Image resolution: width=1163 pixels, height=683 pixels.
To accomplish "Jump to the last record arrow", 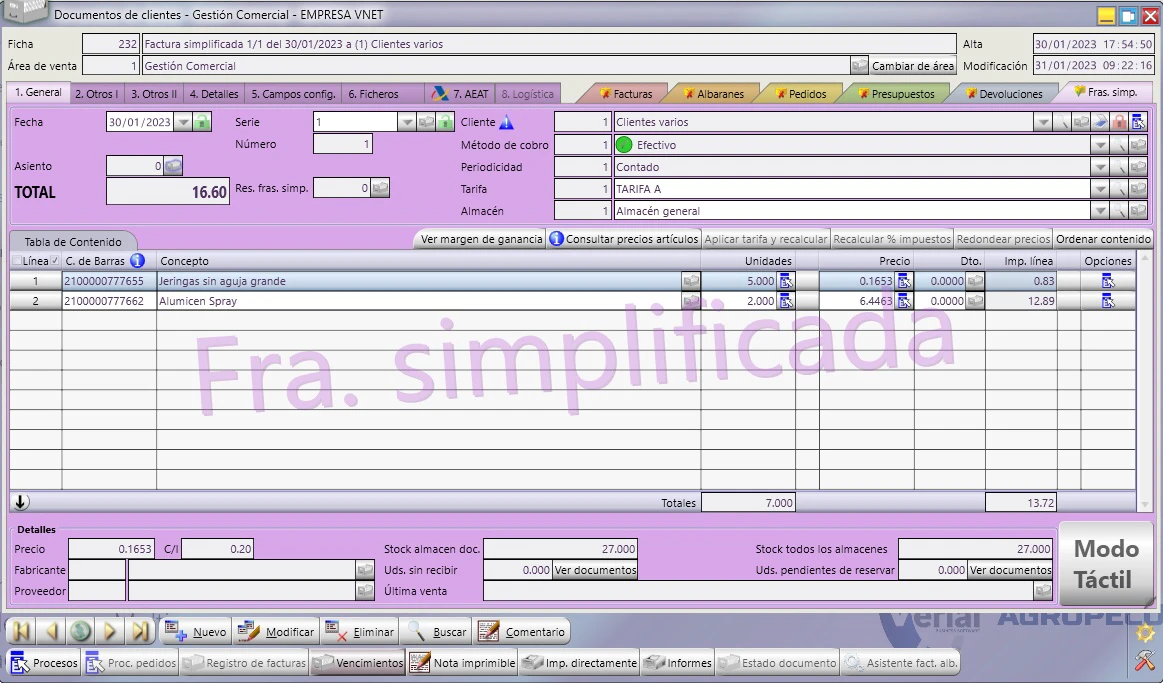I will pos(139,632).
